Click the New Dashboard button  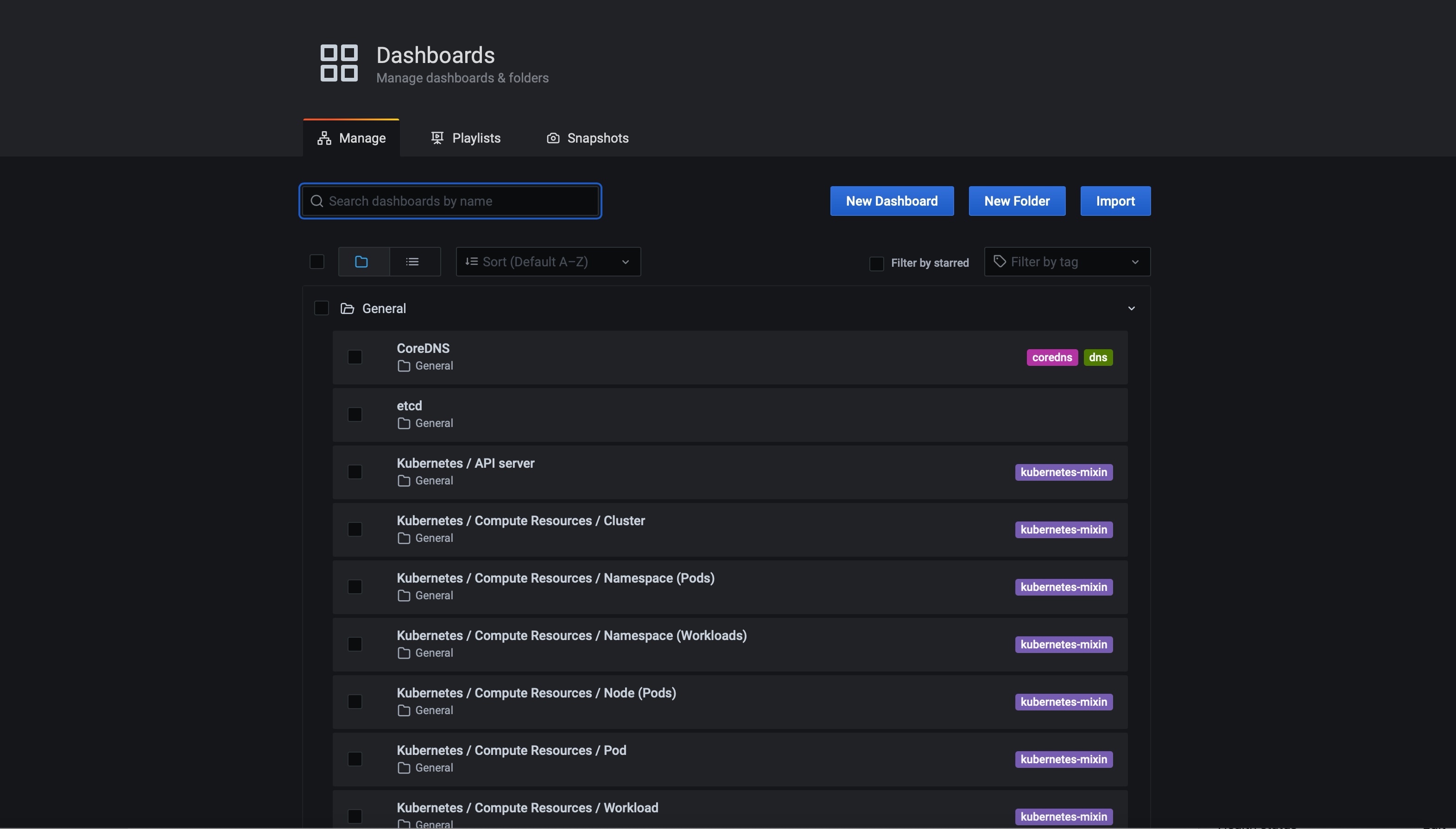pos(891,201)
